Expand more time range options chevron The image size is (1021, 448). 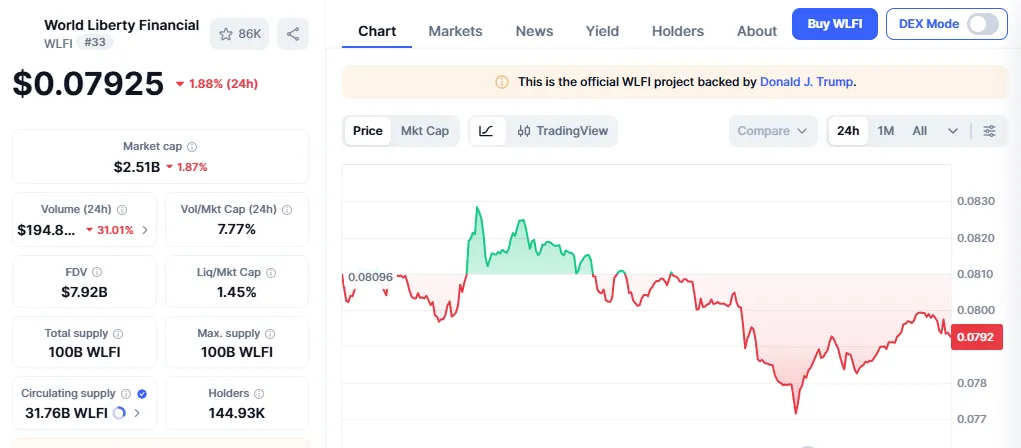click(x=953, y=131)
